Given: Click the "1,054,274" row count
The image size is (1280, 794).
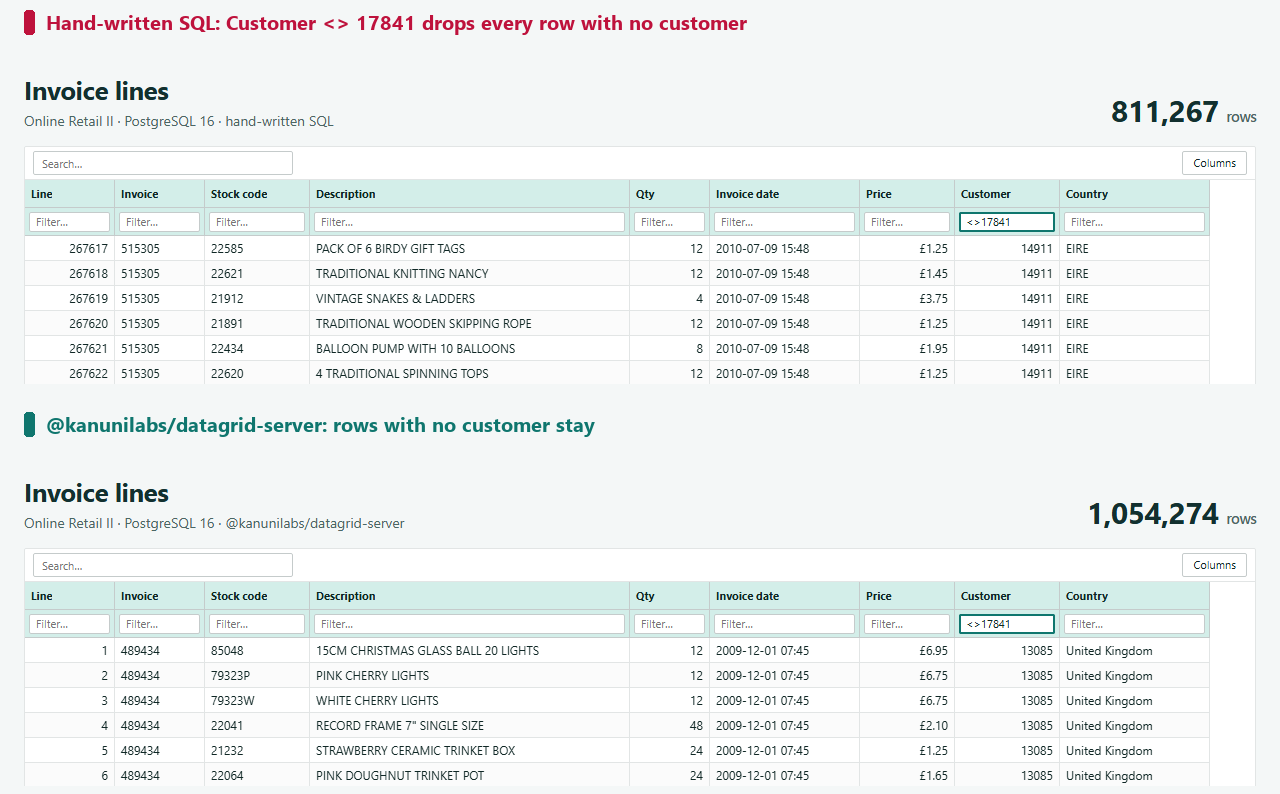Looking at the screenshot, I should coord(1153,514).
